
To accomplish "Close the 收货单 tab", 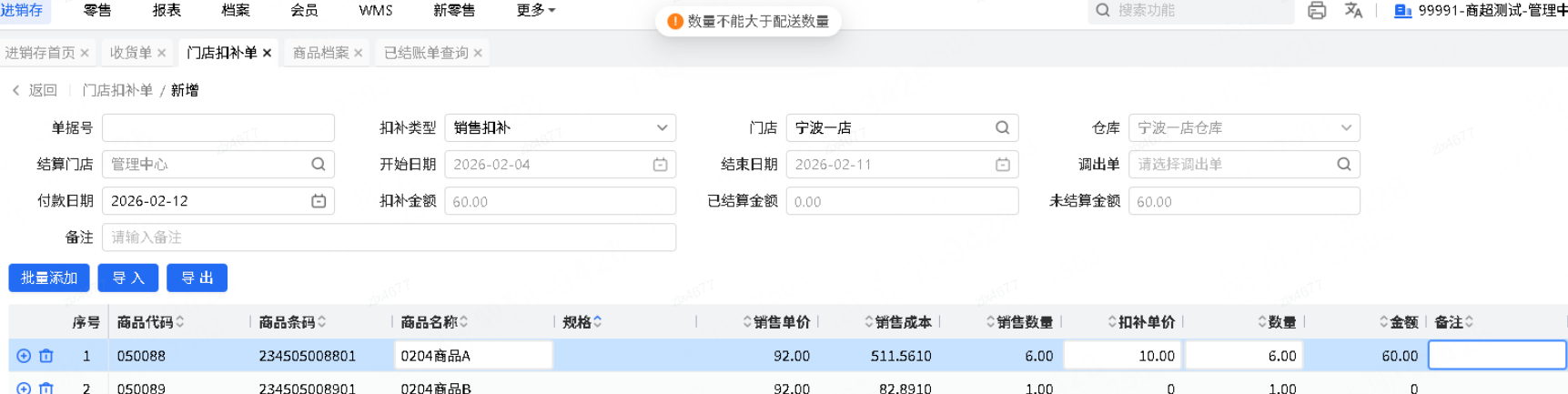I will pos(162,53).
